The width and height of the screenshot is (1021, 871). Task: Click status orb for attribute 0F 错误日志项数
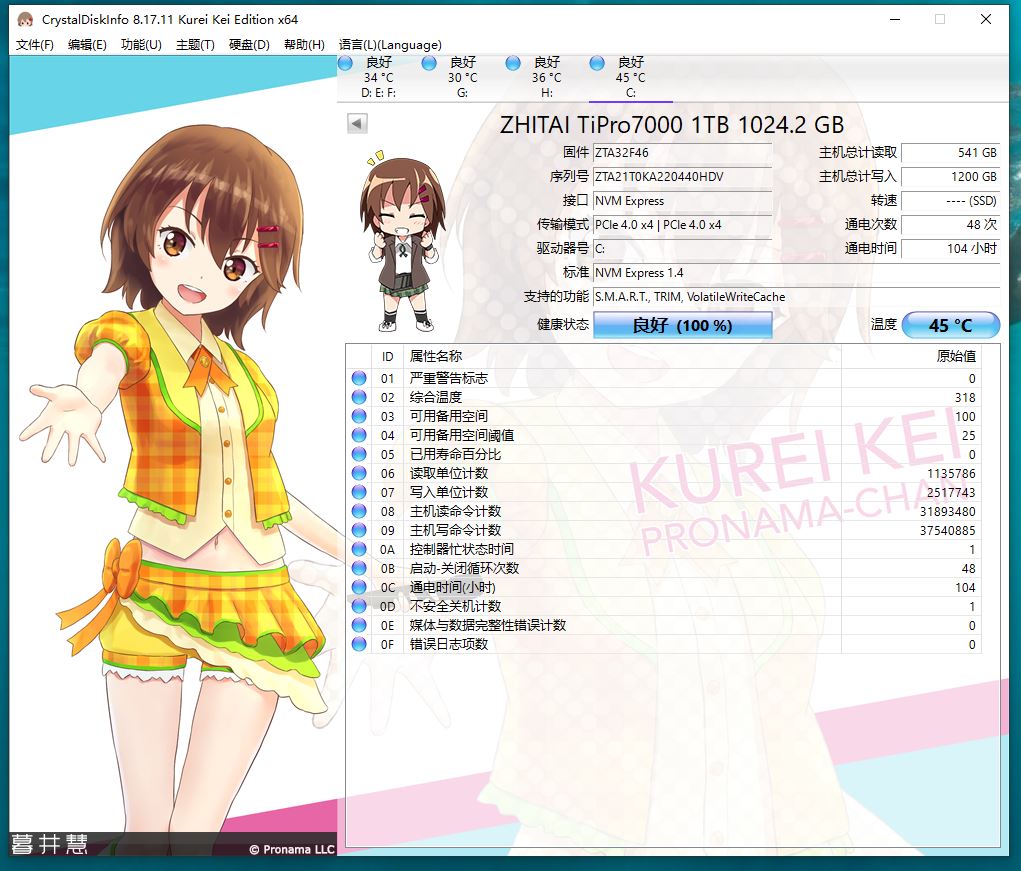359,644
